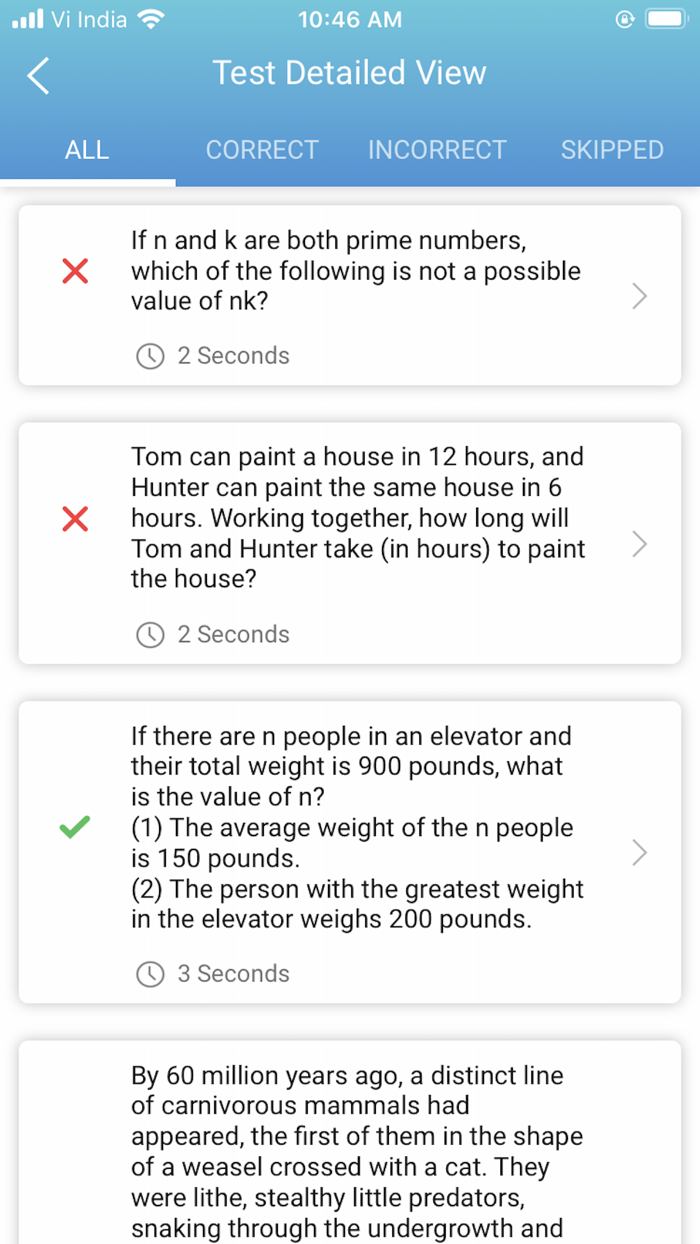Select the ALL tab
This screenshot has width=700, height=1244.
[87, 149]
